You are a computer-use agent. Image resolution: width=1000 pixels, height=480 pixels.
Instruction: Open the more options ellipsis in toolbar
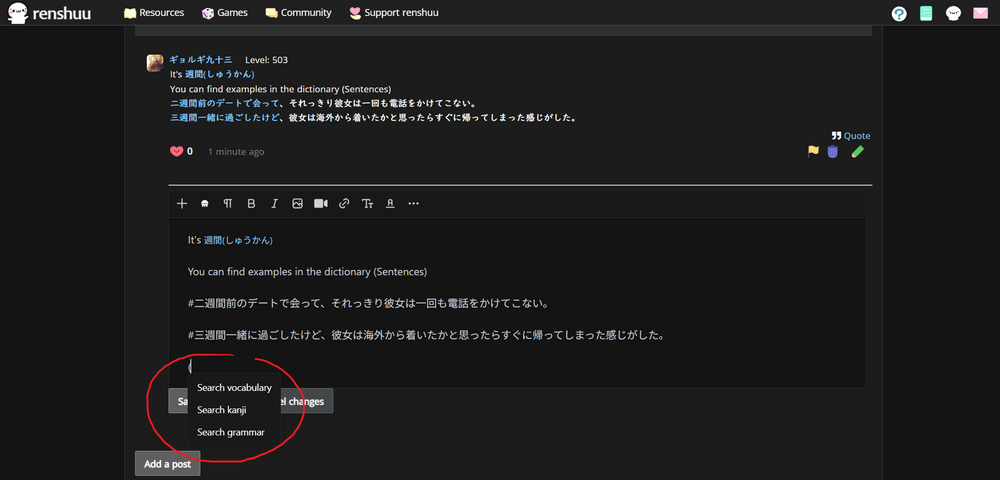tap(413, 203)
